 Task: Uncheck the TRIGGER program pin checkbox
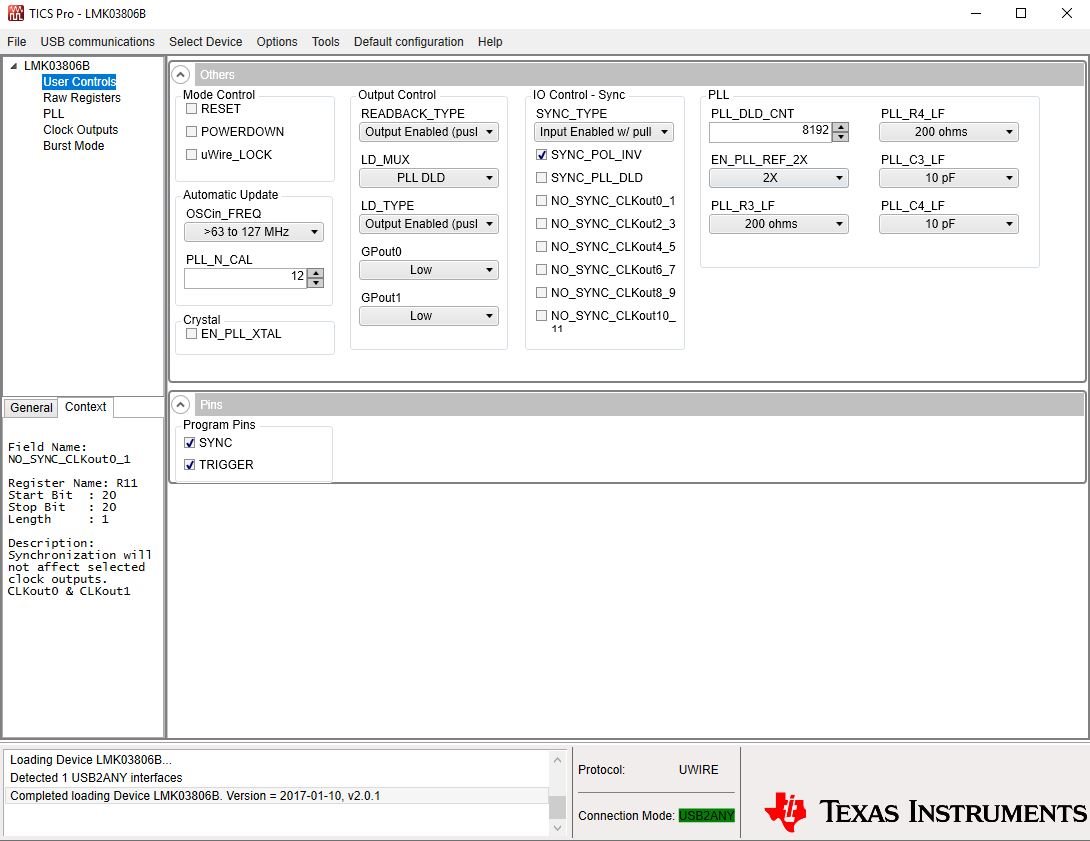tap(190, 464)
